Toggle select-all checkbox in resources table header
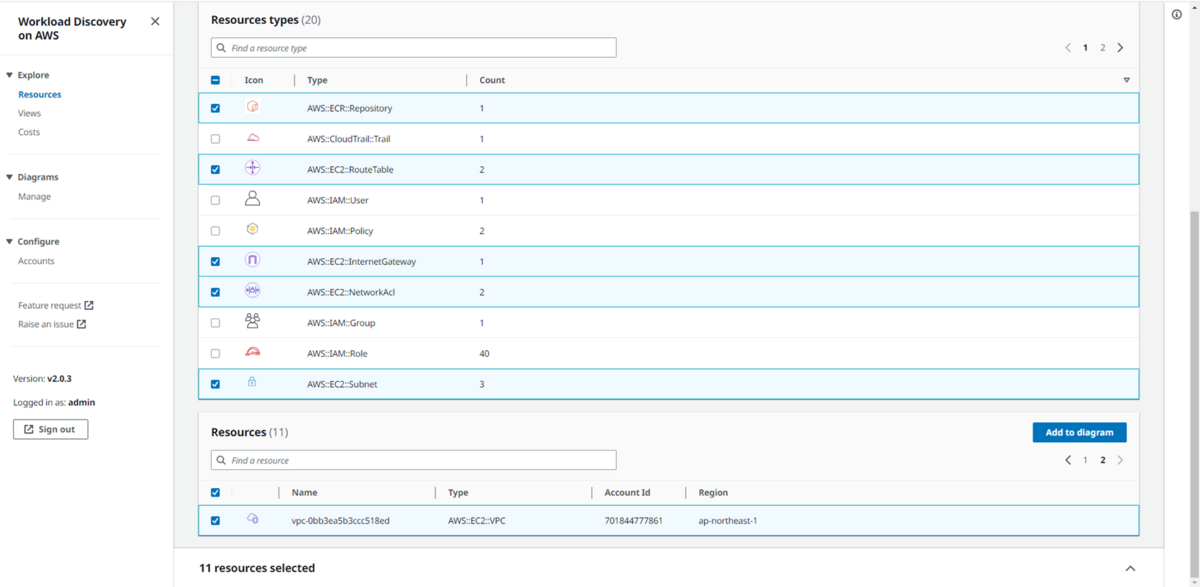 tap(215, 492)
